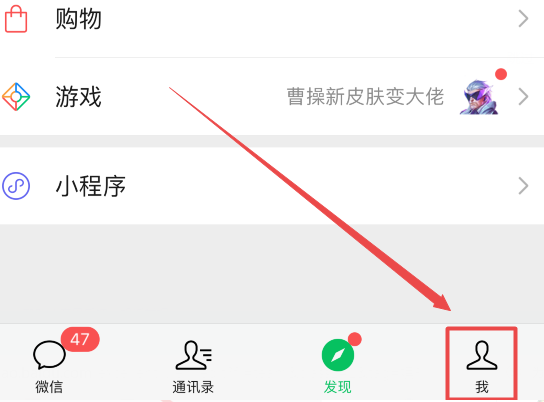The image size is (544, 402).
Task: Open the 游戏 row chevron arrow
Action: 523,97
